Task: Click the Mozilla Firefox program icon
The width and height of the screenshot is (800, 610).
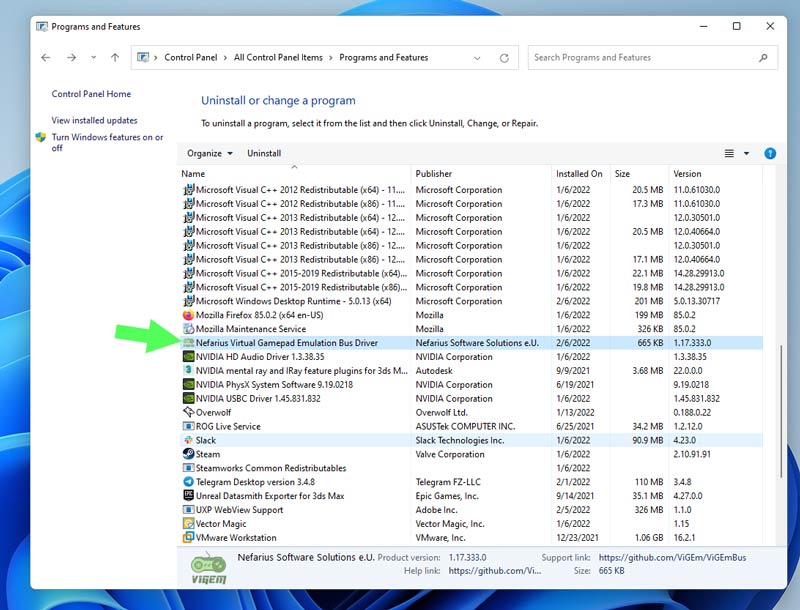Action: [x=188, y=315]
